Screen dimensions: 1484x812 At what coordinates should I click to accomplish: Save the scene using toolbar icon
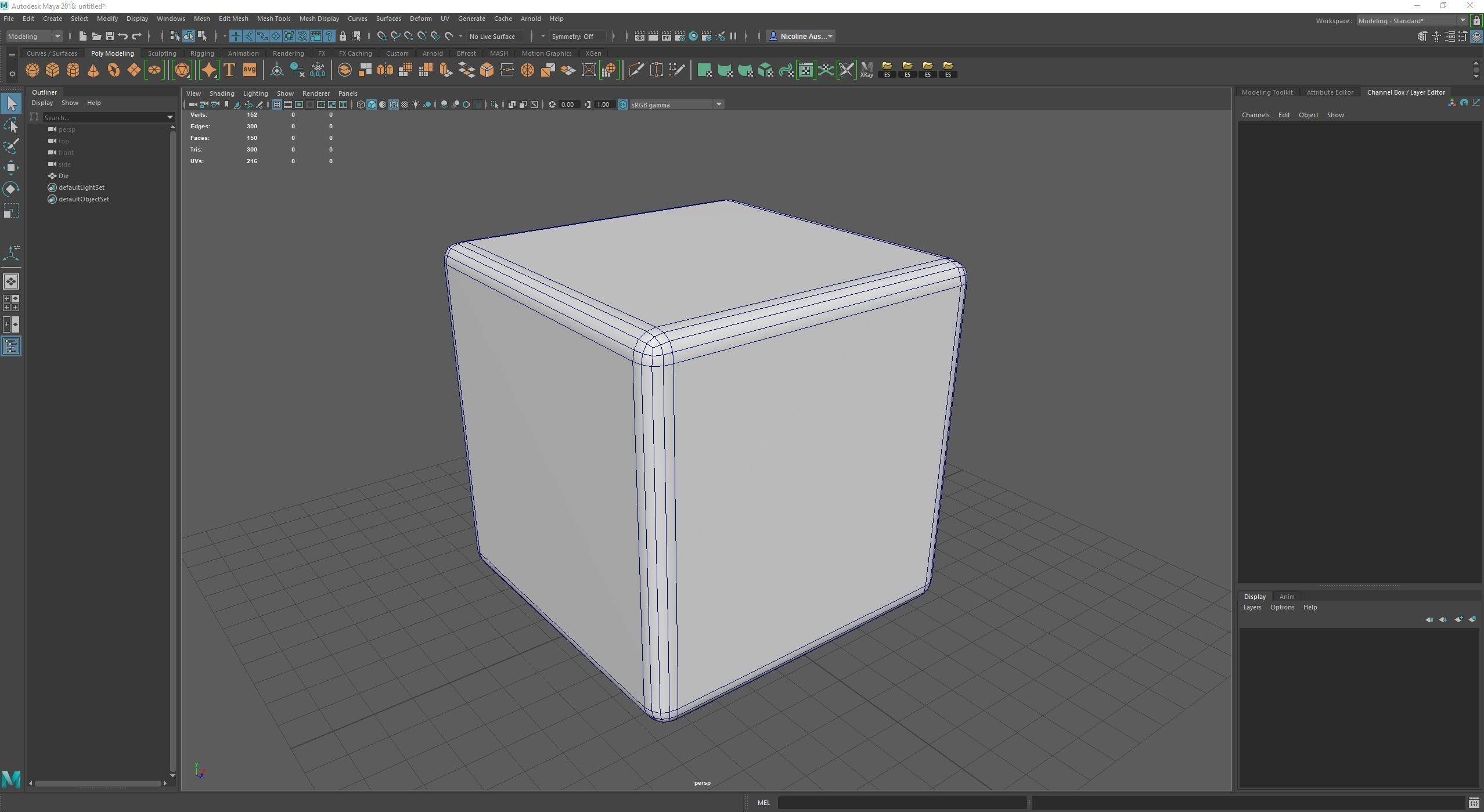point(109,36)
